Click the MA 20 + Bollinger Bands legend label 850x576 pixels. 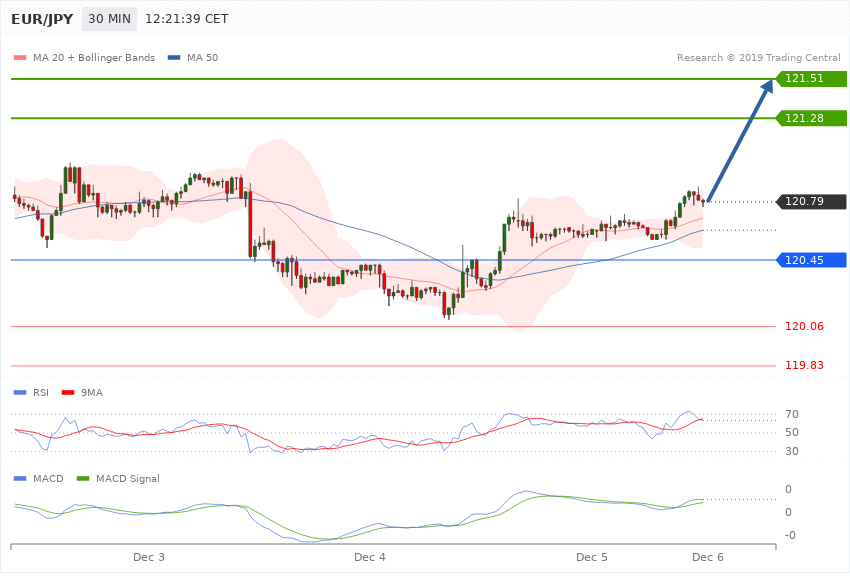click(94, 57)
